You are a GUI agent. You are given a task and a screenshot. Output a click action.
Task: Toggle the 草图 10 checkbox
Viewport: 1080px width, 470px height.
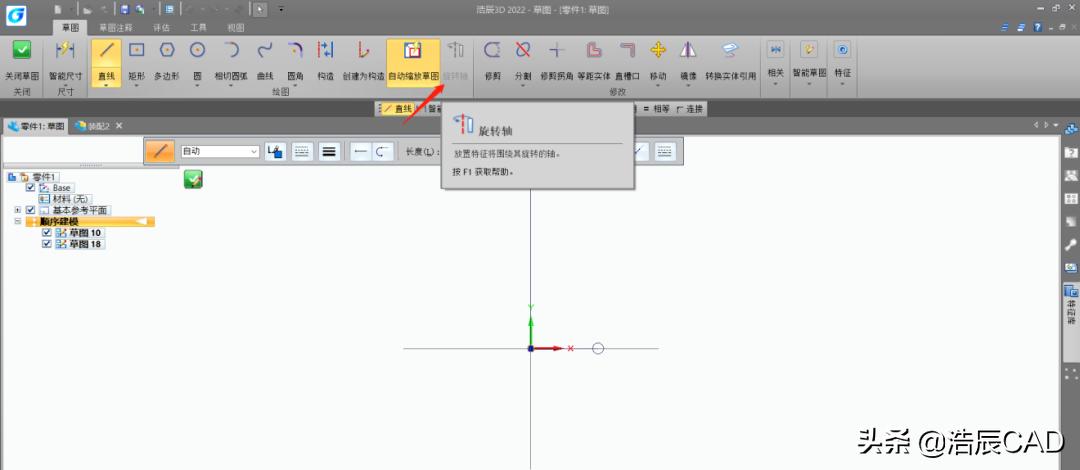point(47,233)
